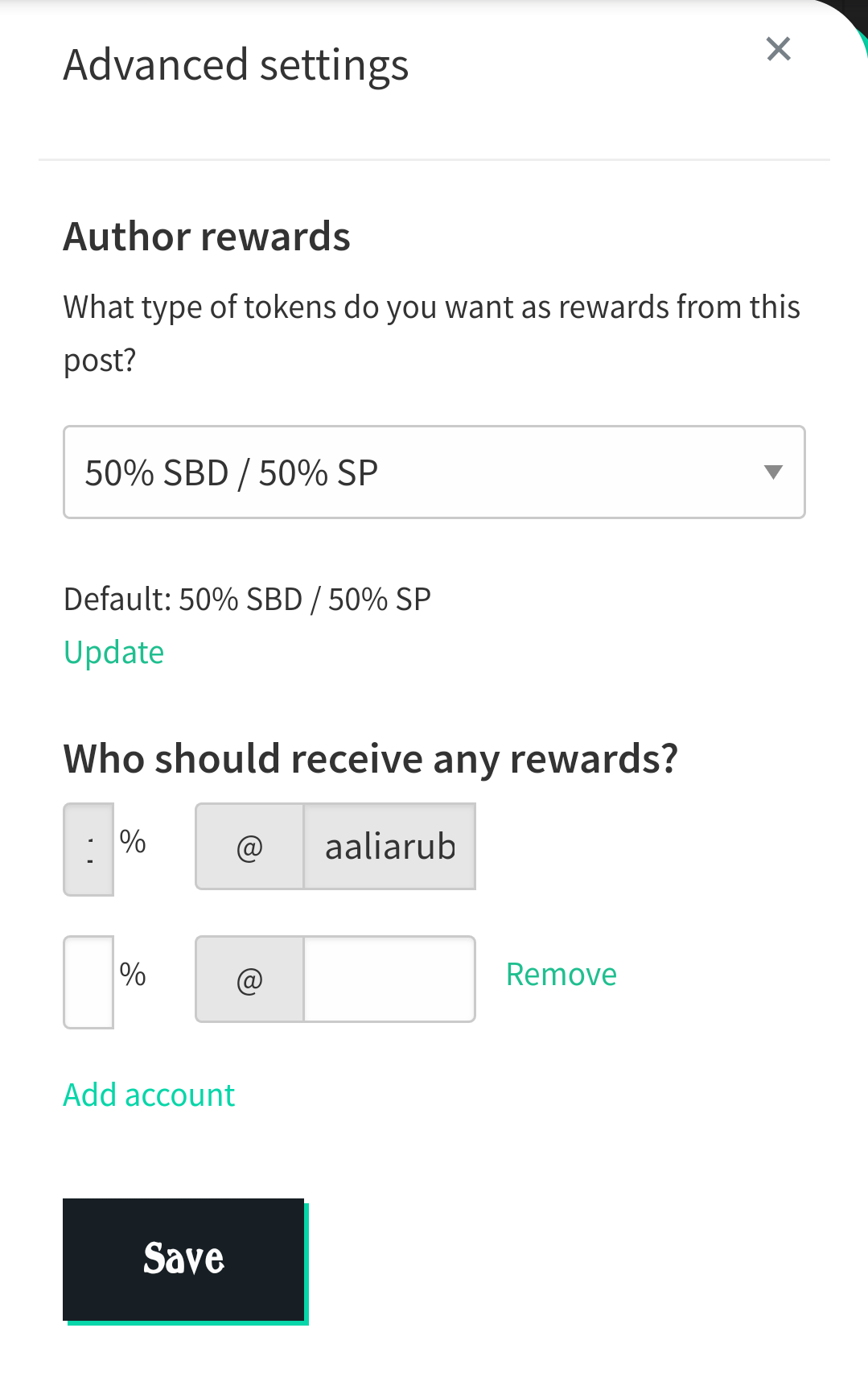Remove the second beneficiary account
868x1394 pixels.
pyautogui.click(x=562, y=975)
